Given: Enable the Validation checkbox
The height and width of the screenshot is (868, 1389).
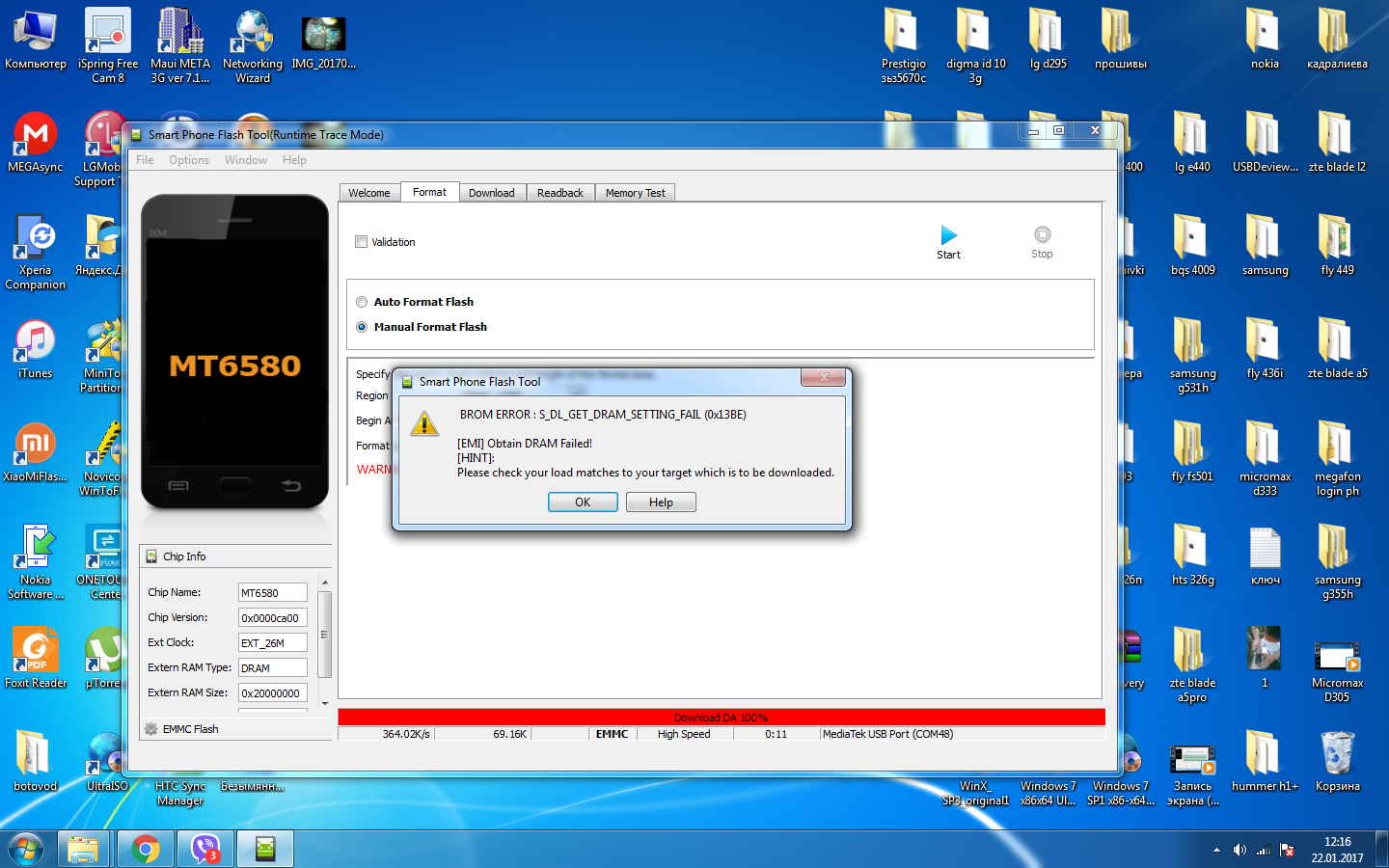Looking at the screenshot, I should coord(362,242).
